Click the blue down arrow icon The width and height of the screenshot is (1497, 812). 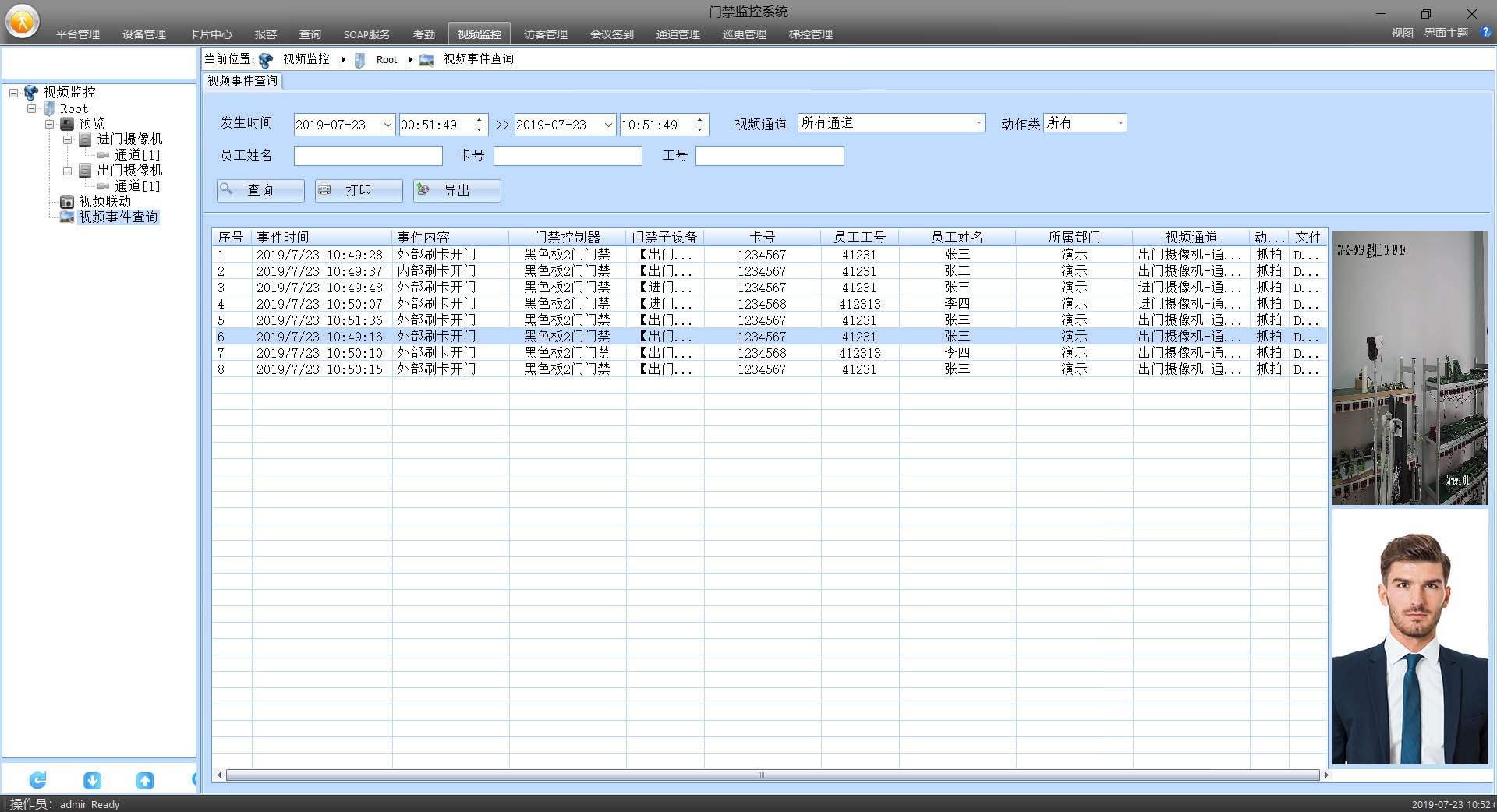point(92,779)
